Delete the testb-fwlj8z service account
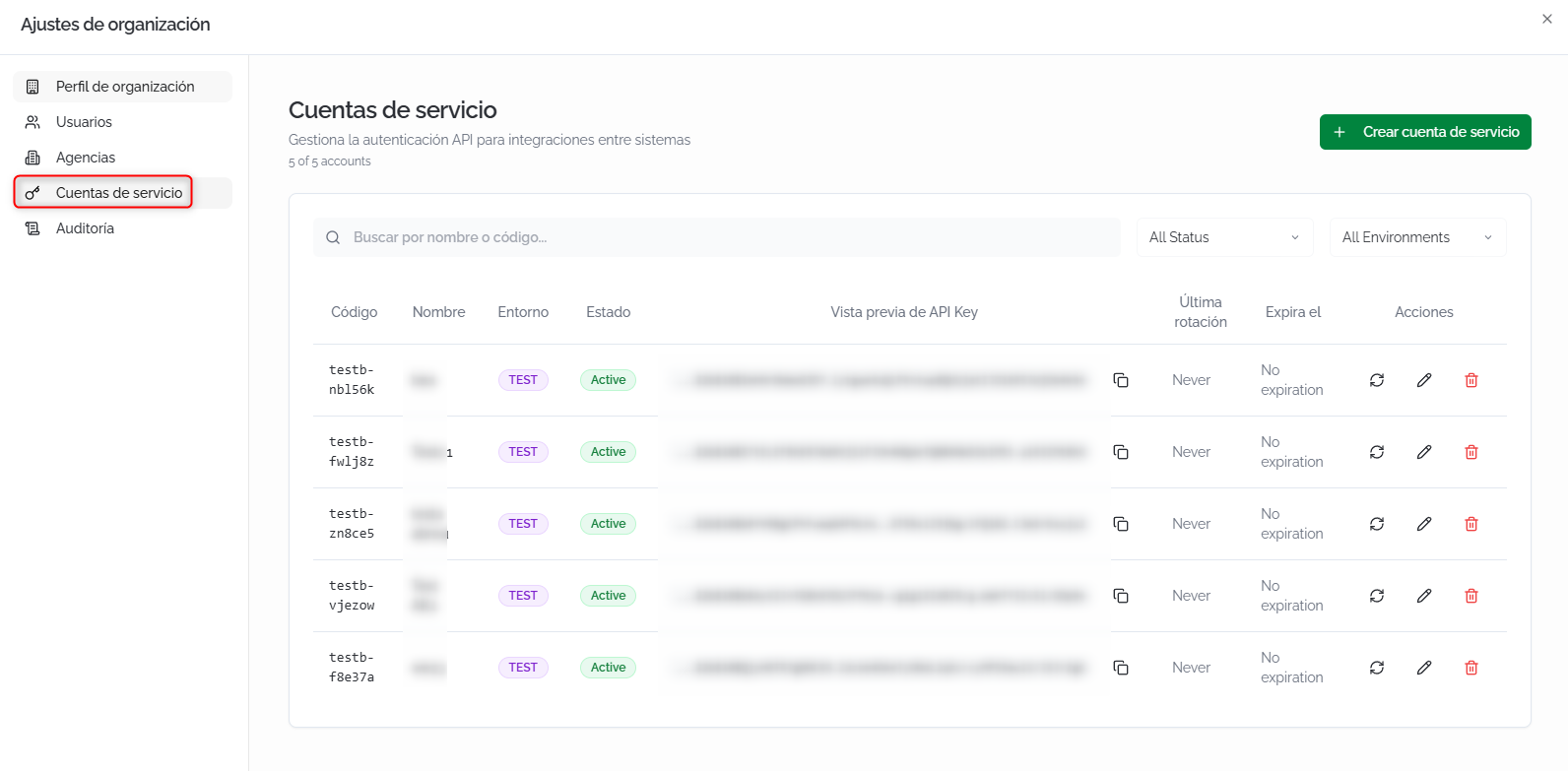The image size is (1568, 771). click(1471, 452)
